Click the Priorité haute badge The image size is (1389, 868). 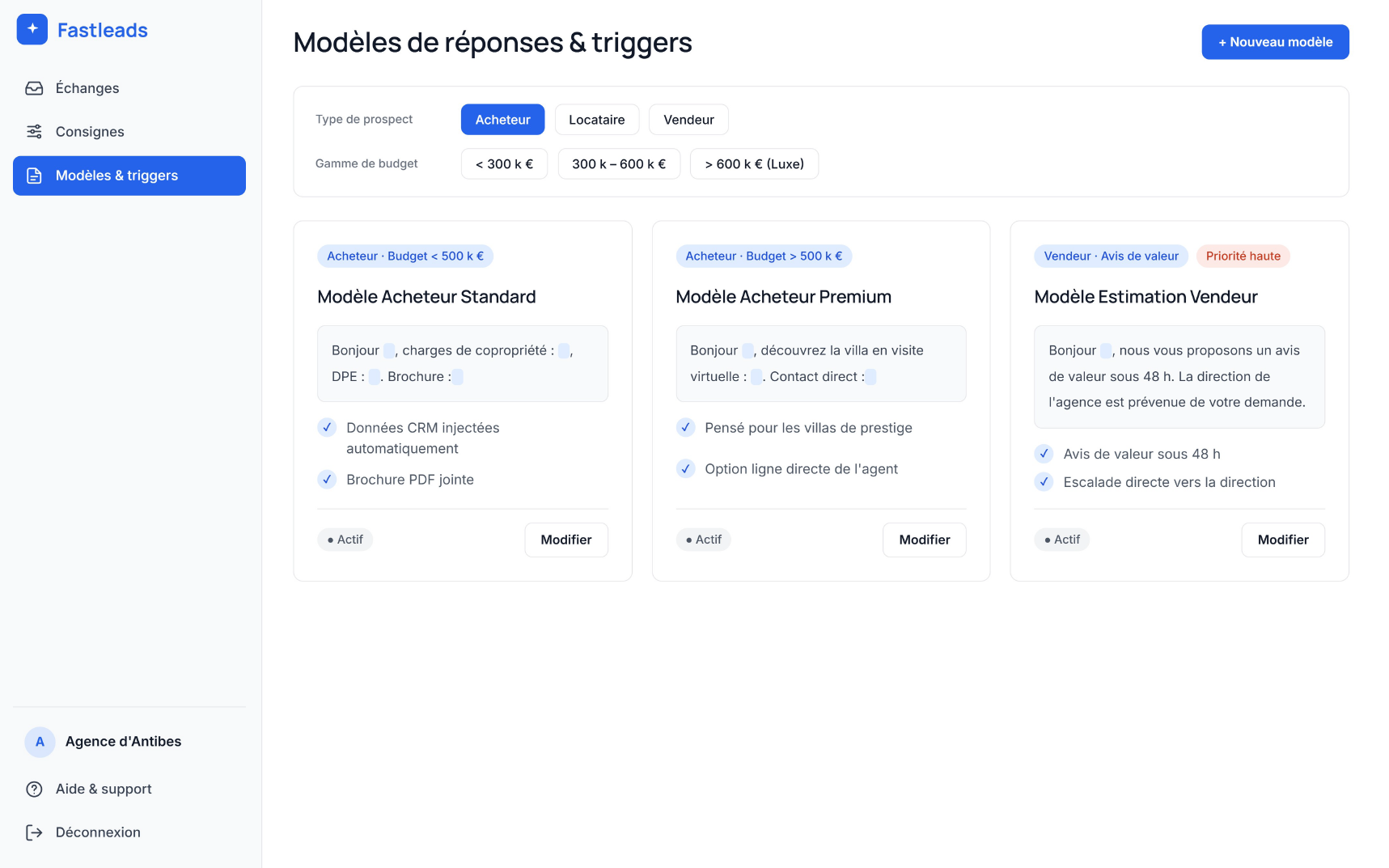(x=1243, y=256)
